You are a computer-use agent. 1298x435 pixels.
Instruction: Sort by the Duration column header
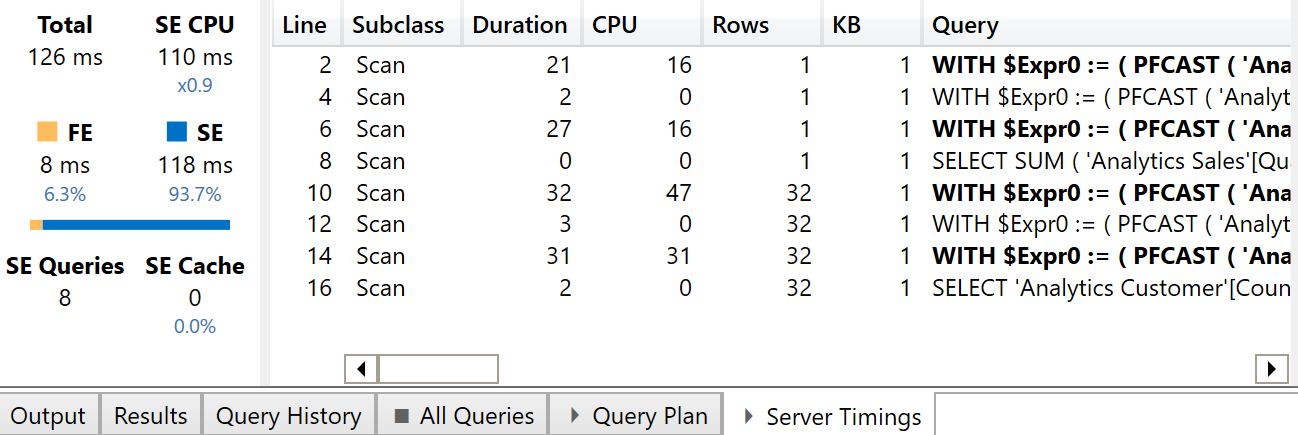coord(520,25)
